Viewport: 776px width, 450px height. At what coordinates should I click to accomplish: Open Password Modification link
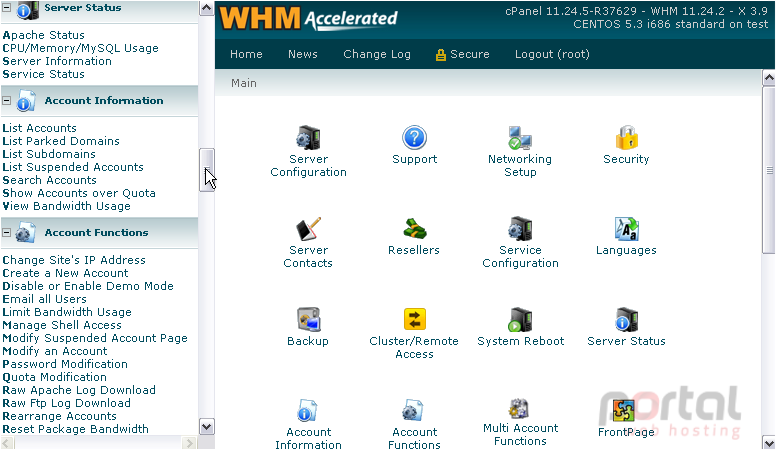click(65, 363)
